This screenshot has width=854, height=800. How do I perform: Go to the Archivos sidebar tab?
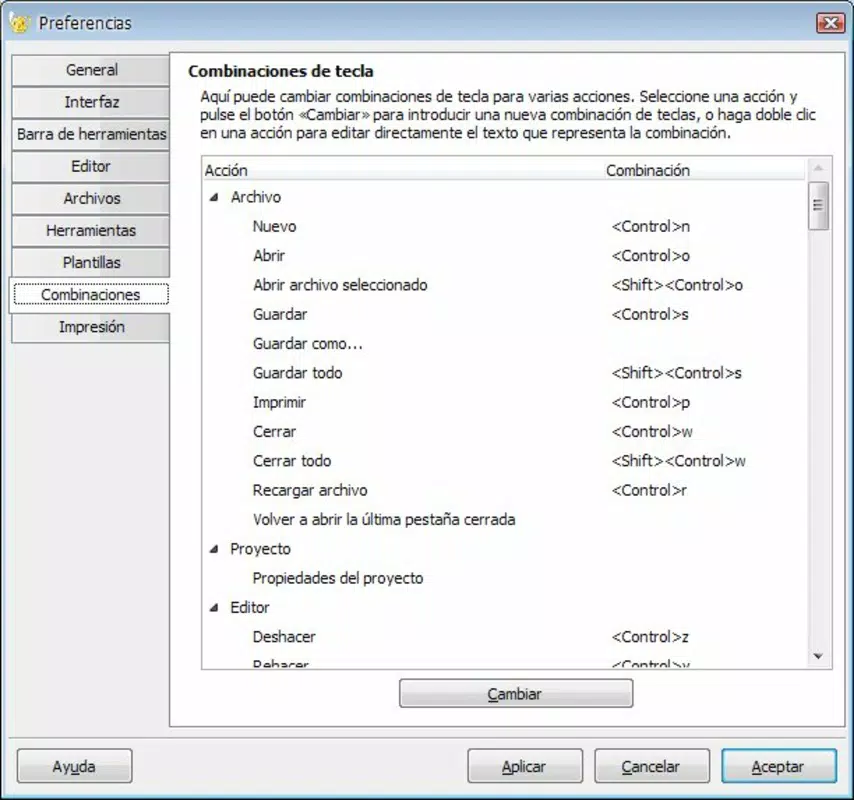(x=91, y=198)
